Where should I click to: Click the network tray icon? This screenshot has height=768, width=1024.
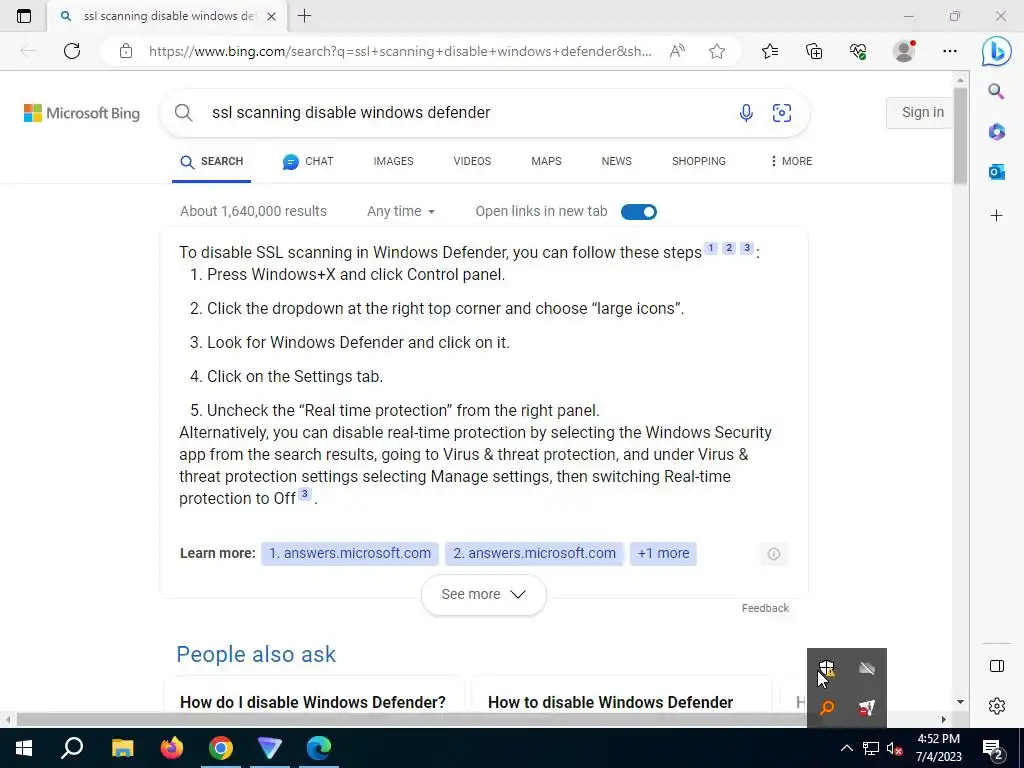(871, 748)
